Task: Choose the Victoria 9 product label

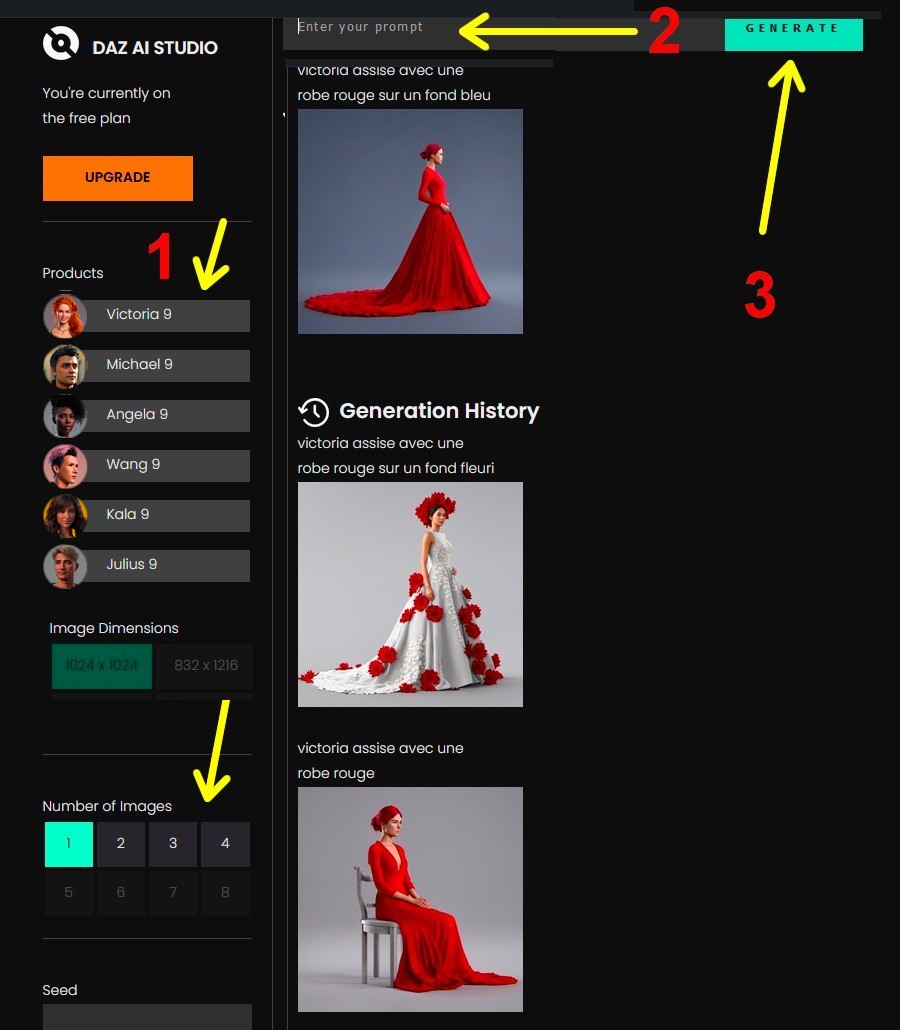Action: pos(139,314)
